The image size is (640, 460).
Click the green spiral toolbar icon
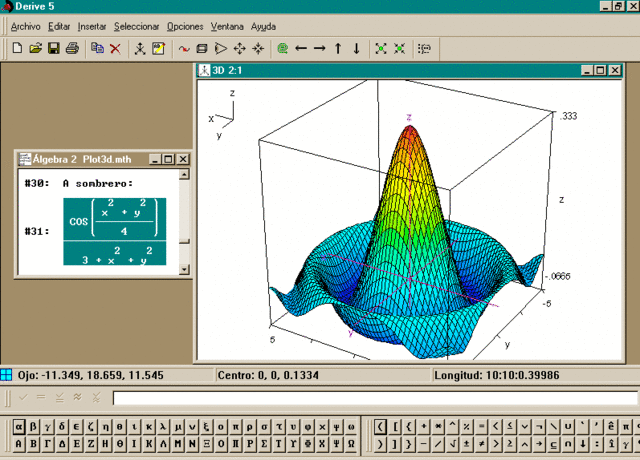click(x=282, y=49)
